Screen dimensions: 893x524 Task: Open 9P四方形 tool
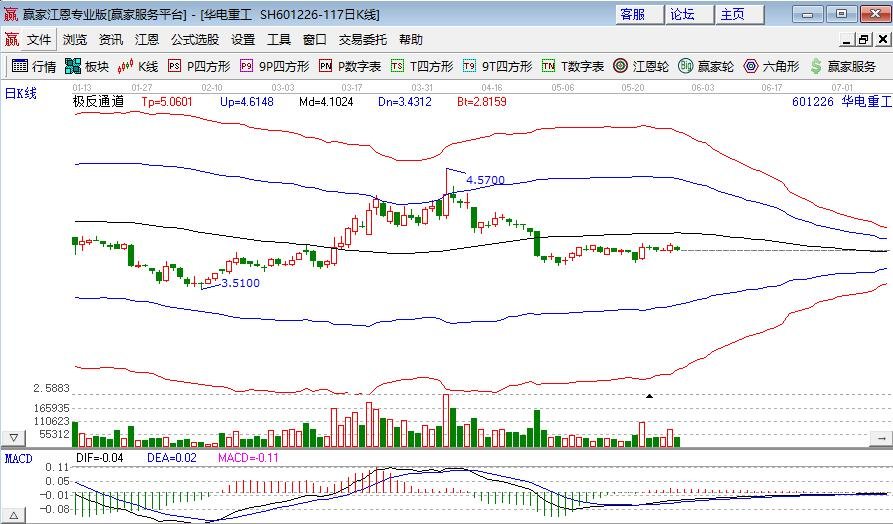coord(275,67)
